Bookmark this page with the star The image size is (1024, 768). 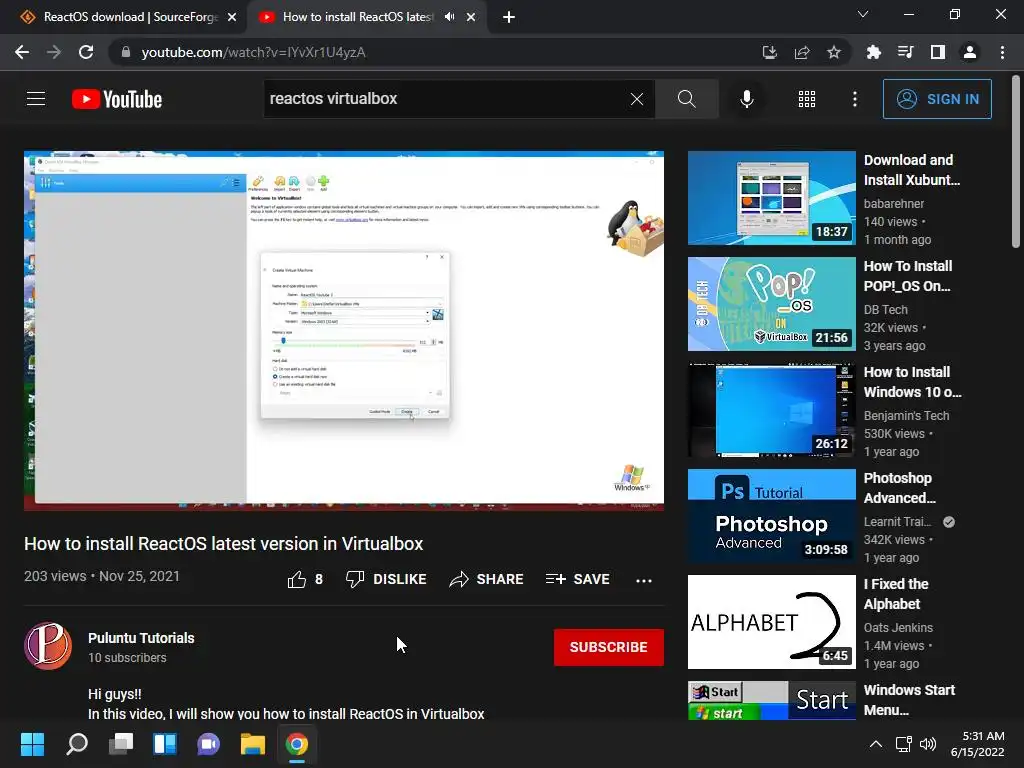pos(834,52)
